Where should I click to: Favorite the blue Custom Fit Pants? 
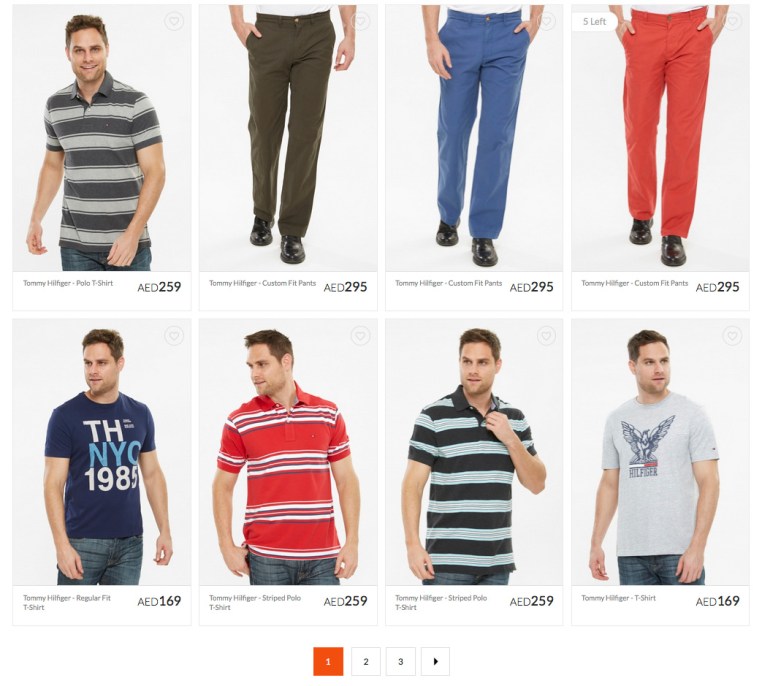point(546,21)
